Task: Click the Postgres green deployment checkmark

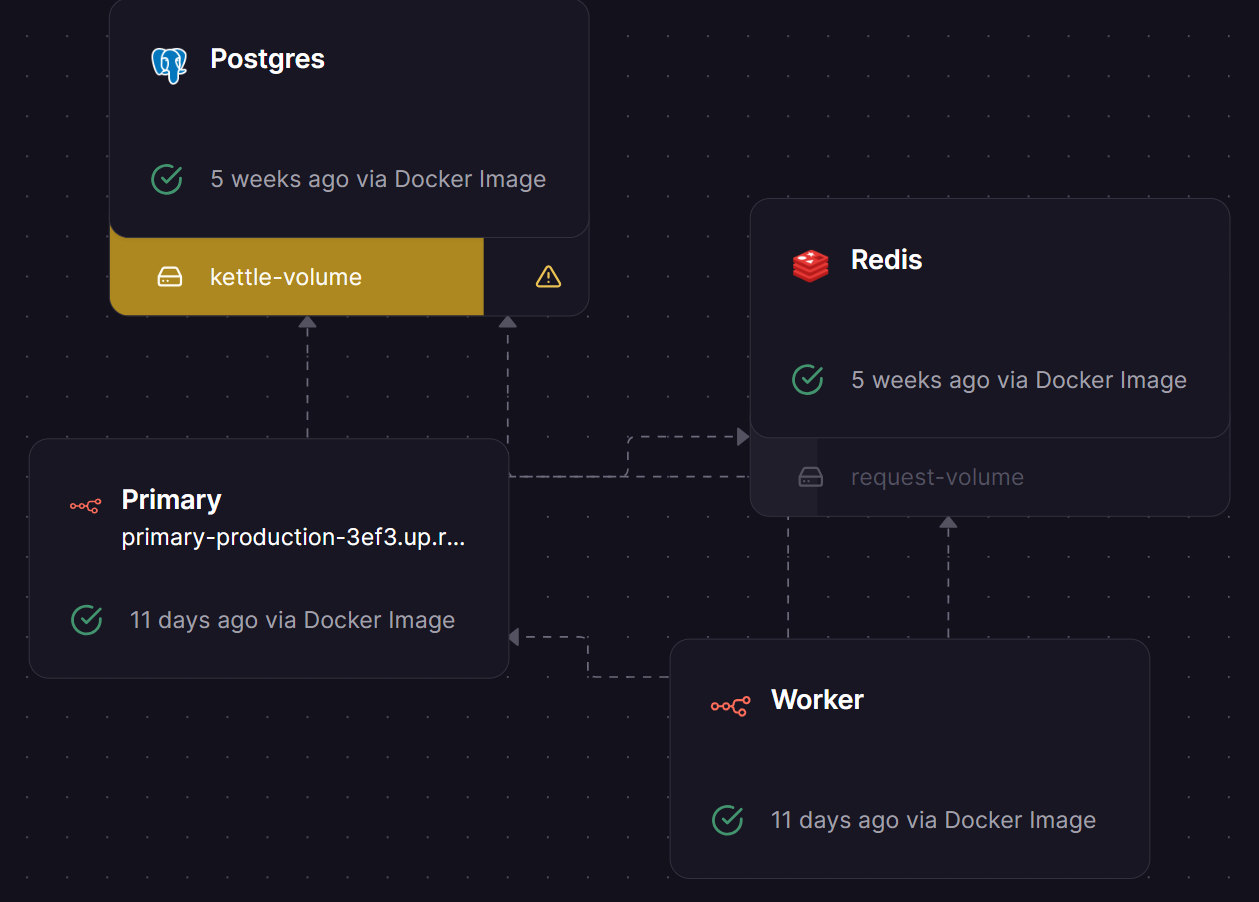Action: pyautogui.click(x=167, y=180)
